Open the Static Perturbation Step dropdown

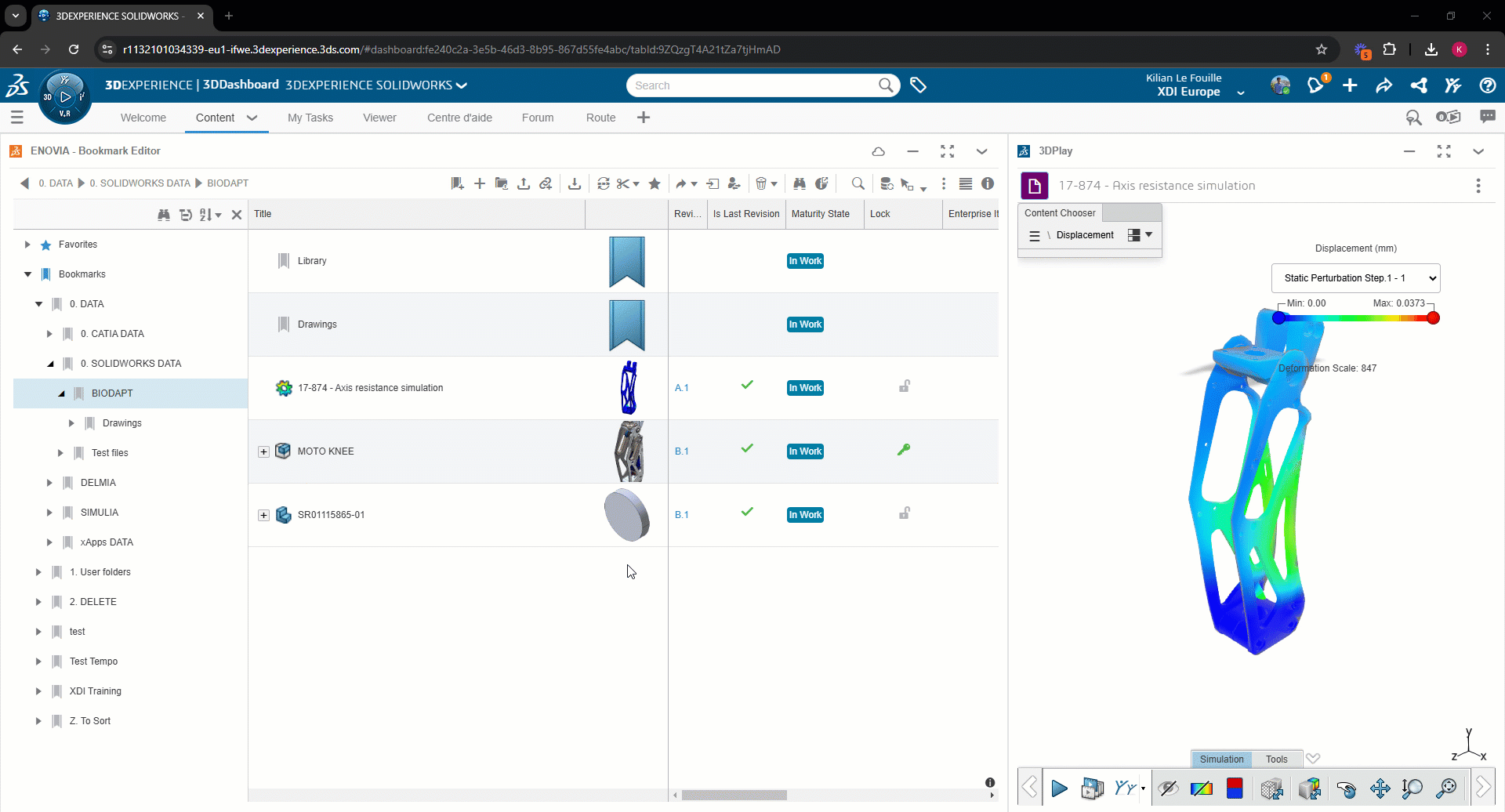click(1355, 278)
